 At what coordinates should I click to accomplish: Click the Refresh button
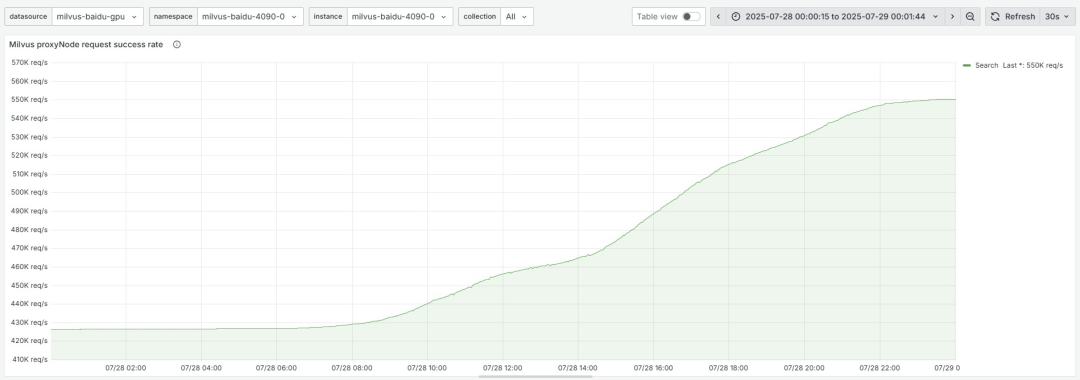click(x=1012, y=17)
